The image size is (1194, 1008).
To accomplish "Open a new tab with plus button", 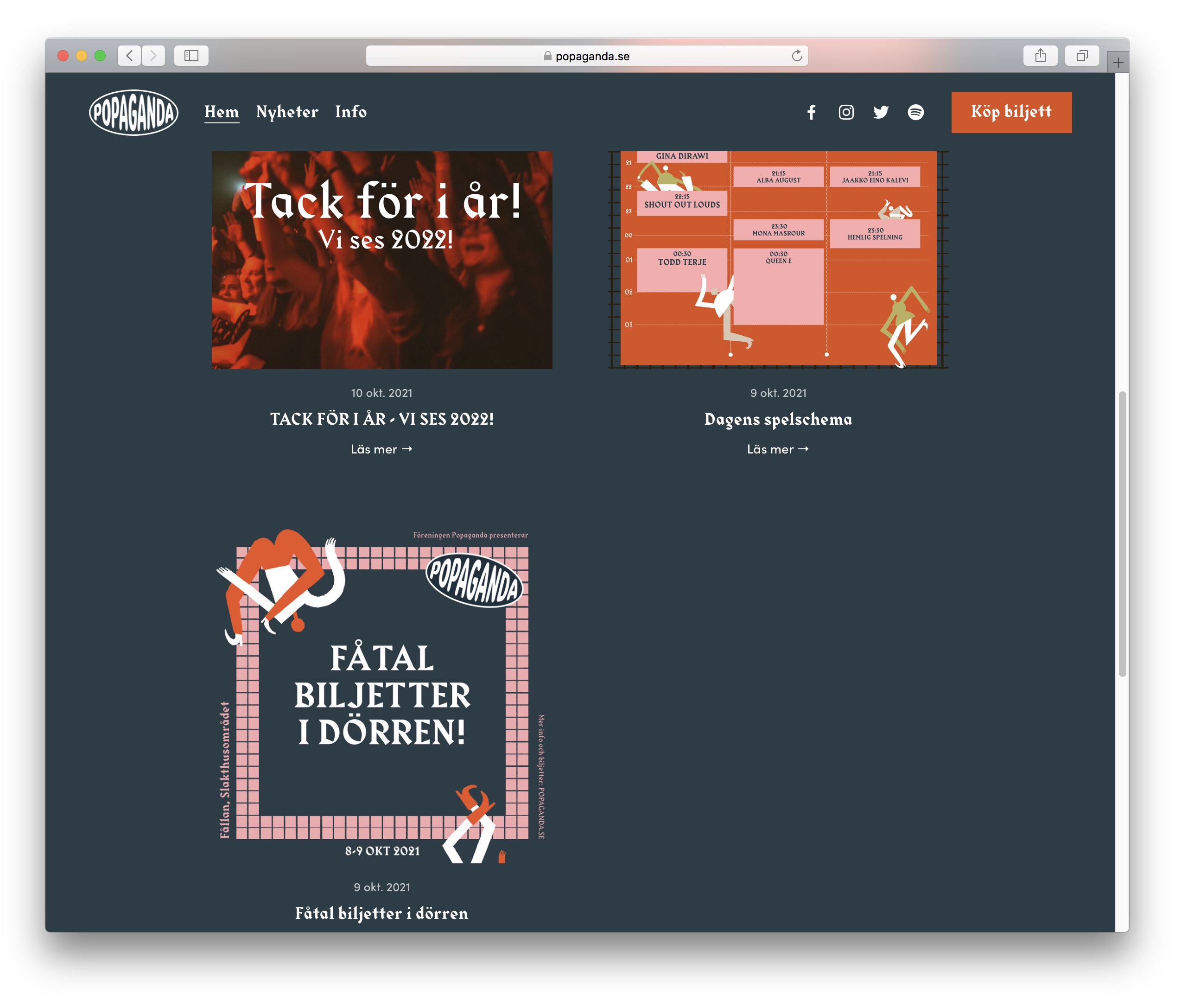I will tap(1118, 62).
